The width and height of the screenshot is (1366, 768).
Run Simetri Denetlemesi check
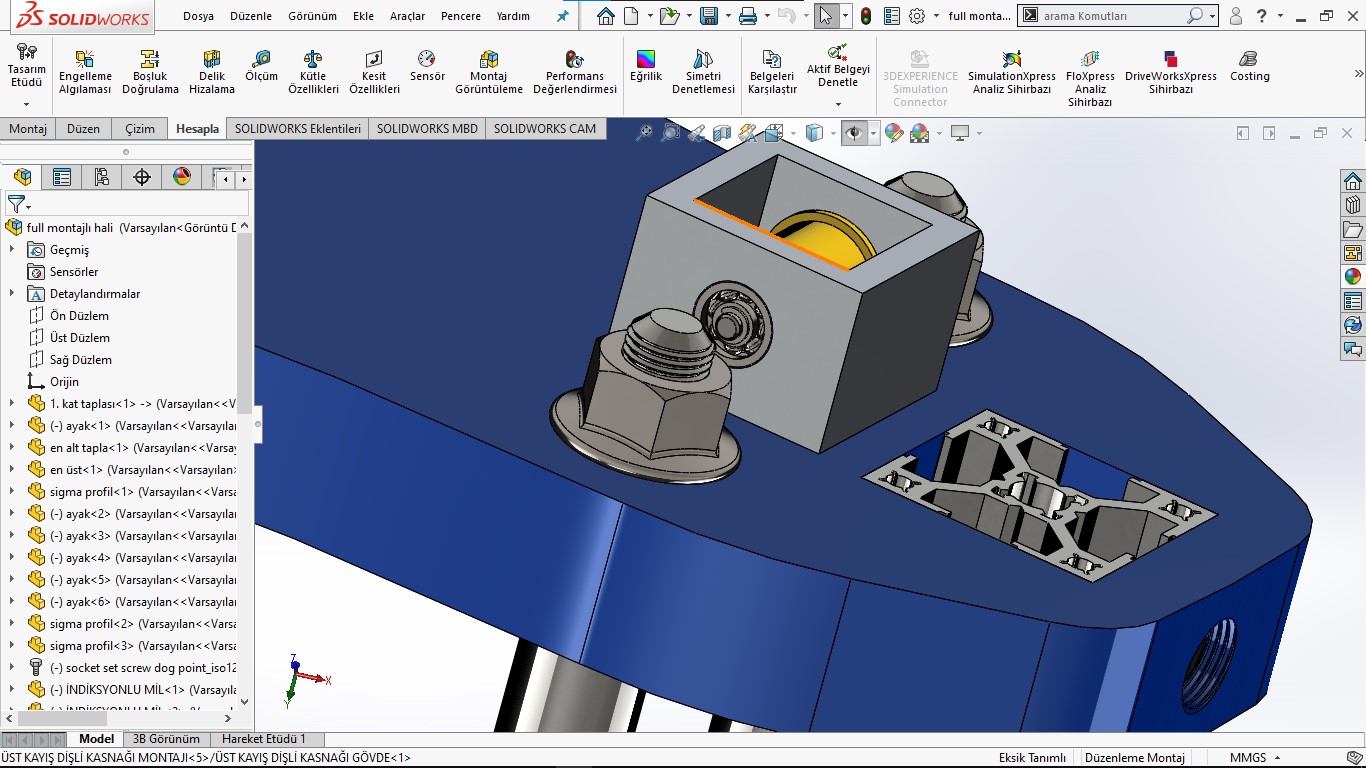point(703,72)
